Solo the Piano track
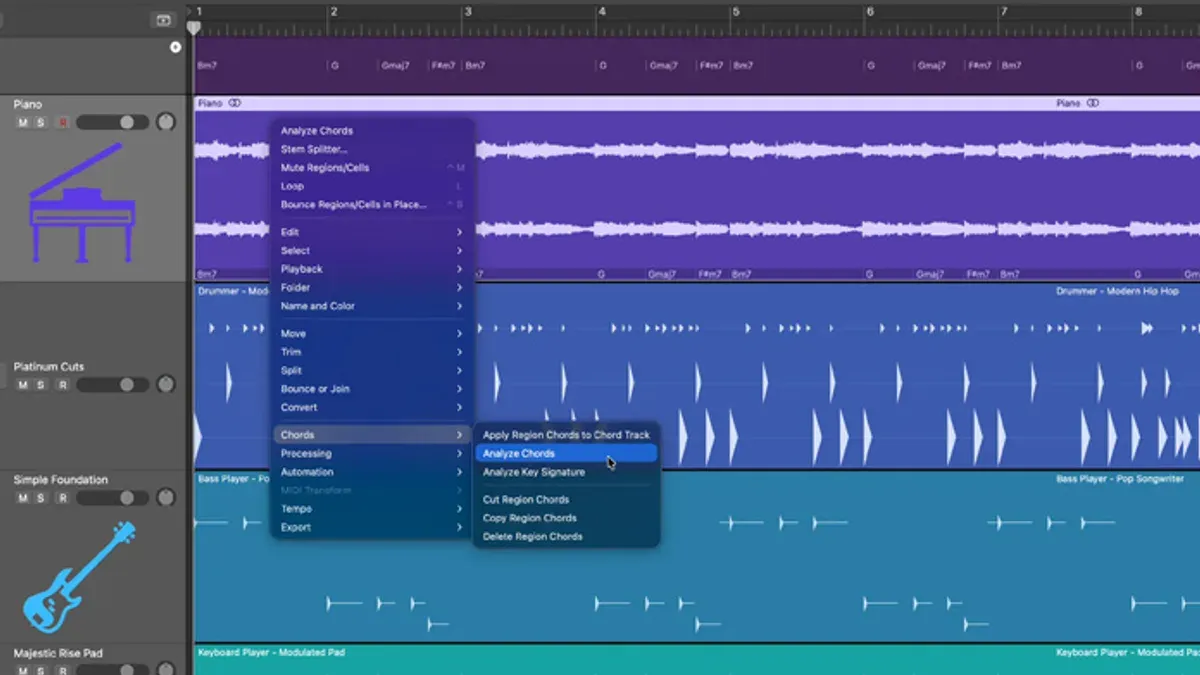 pyautogui.click(x=41, y=122)
